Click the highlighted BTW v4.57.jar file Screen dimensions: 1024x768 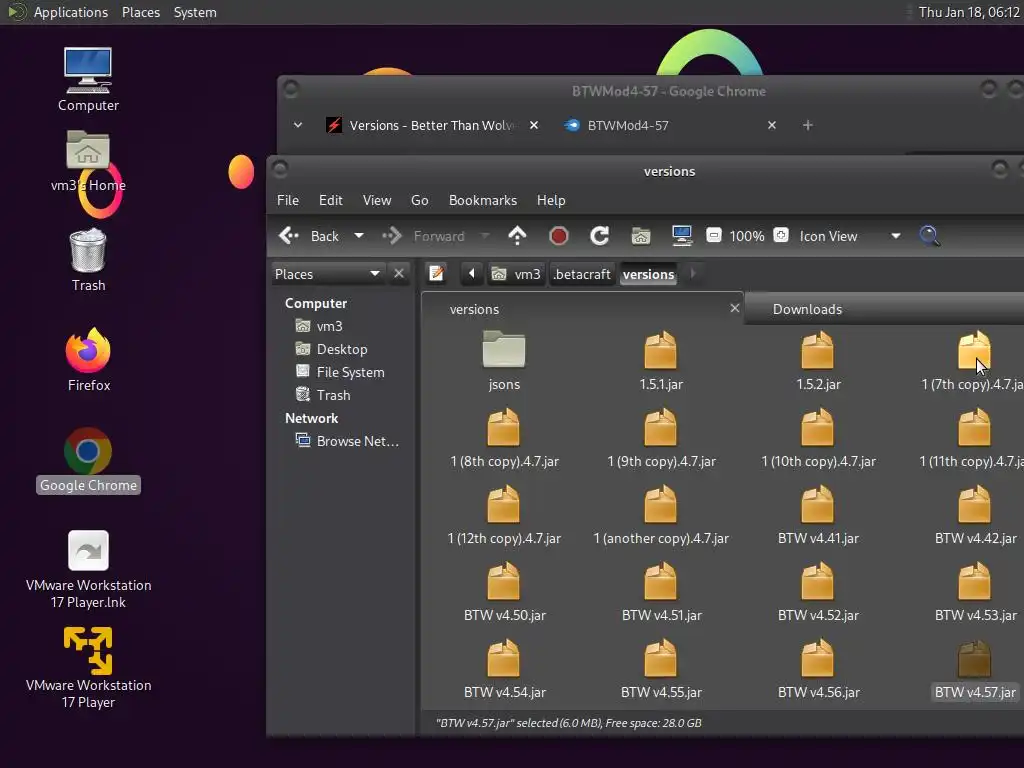[975, 669]
